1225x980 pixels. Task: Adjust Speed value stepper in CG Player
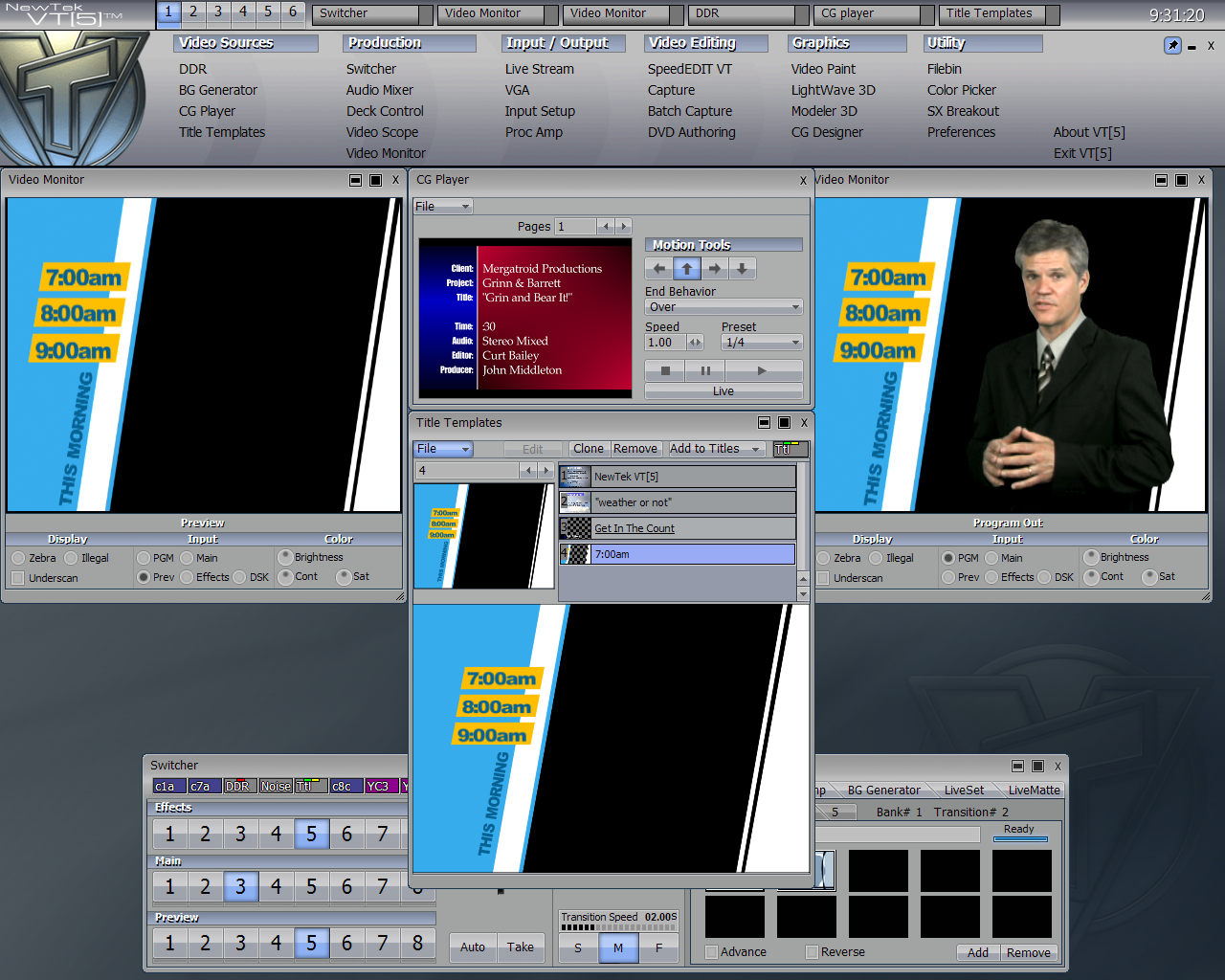[696, 343]
